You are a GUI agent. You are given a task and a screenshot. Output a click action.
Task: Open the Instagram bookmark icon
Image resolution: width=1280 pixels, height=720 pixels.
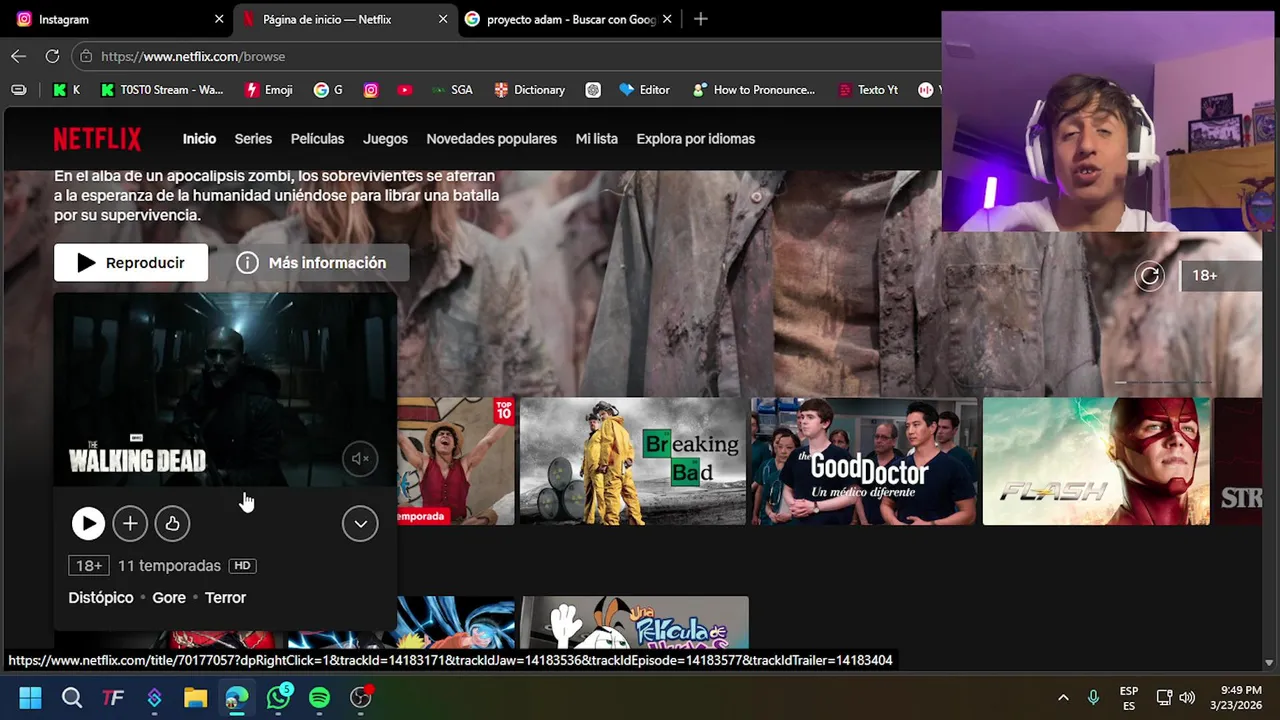click(371, 90)
